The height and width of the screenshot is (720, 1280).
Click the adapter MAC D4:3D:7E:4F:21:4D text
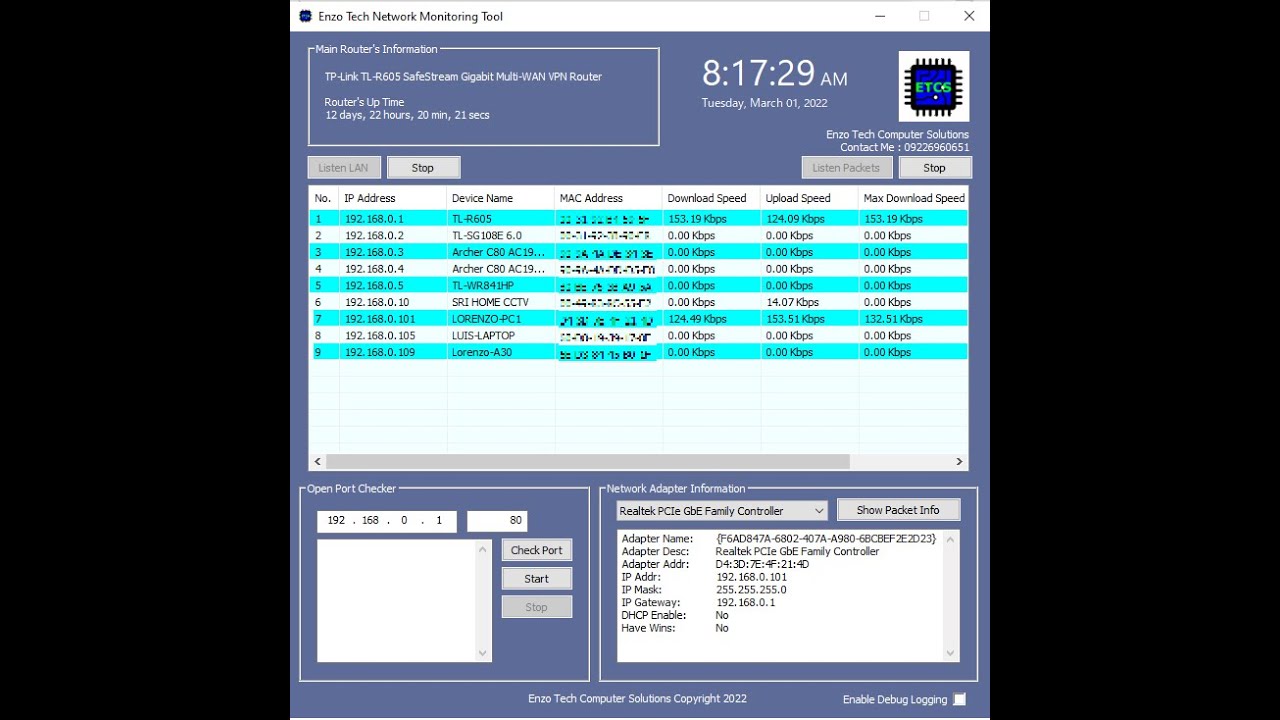(x=763, y=564)
